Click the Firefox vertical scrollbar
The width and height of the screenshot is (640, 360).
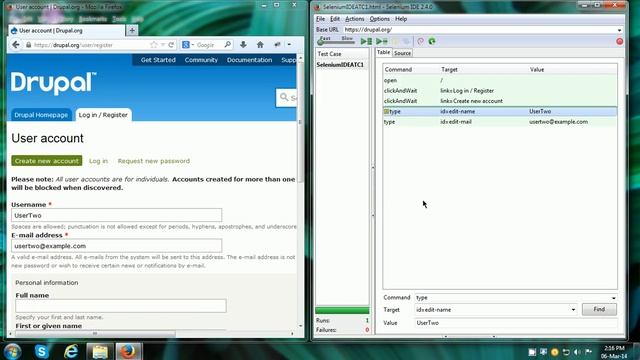tap(300, 122)
